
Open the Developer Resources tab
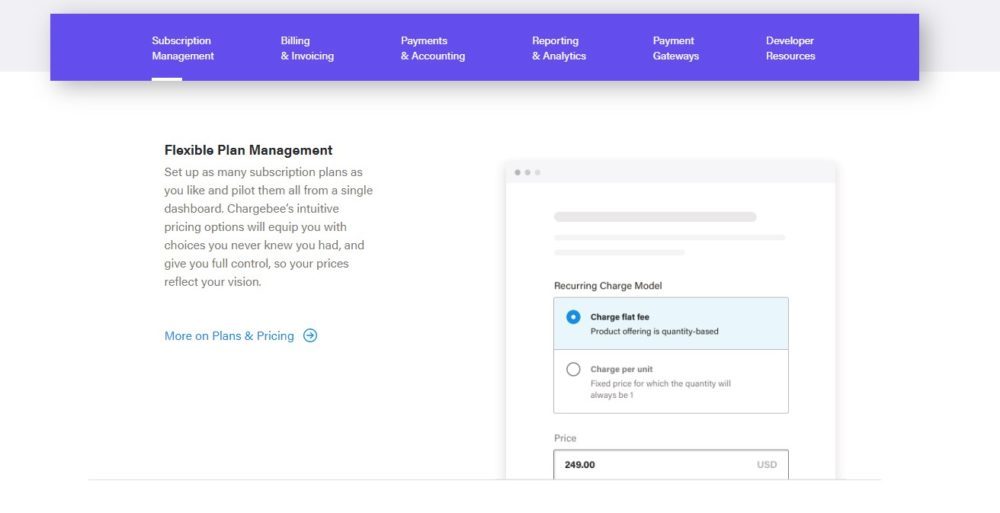click(x=790, y=48)
